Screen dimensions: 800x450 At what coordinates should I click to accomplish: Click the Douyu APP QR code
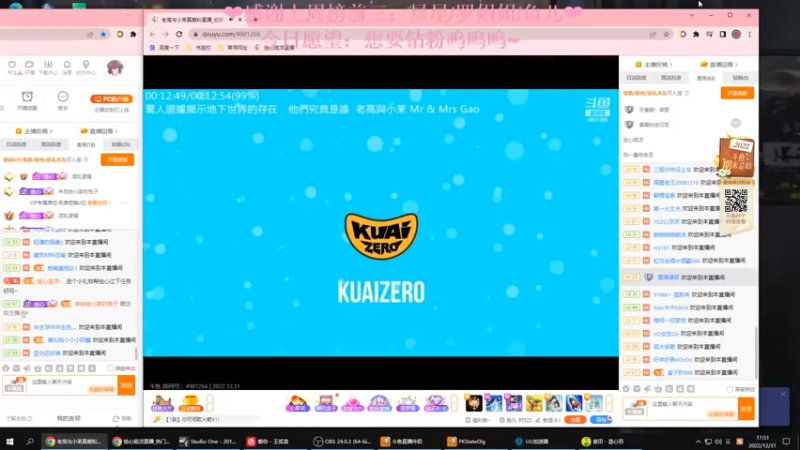(x=736, y=201)
